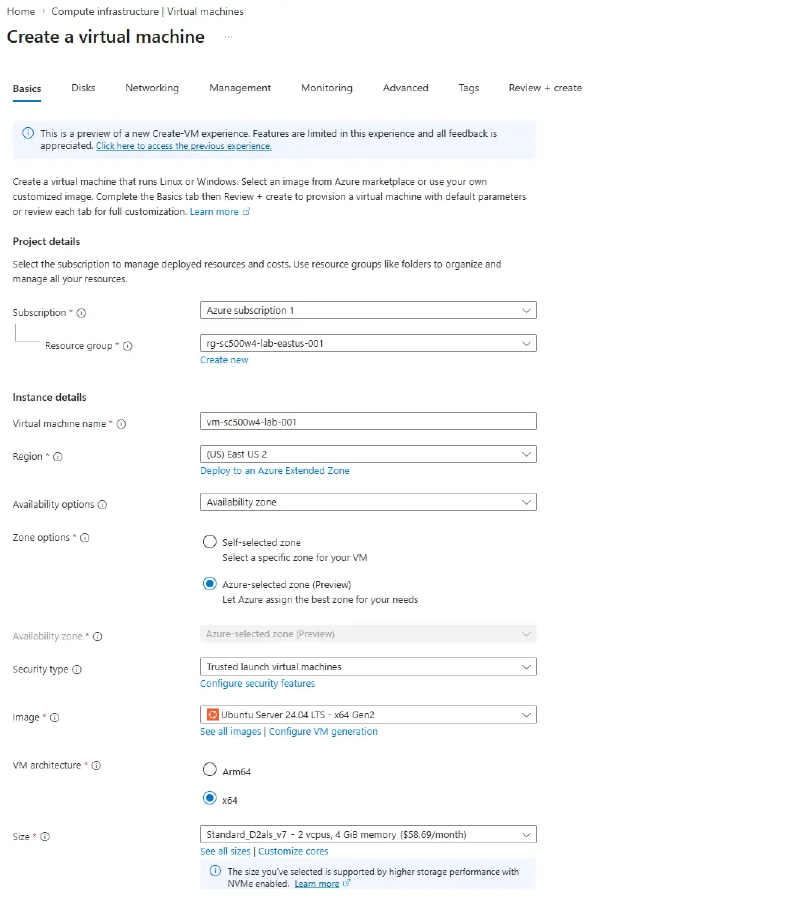Click external-link icon after intro Learn more
The width and height of the screenshot is (800, 901).
247,212
